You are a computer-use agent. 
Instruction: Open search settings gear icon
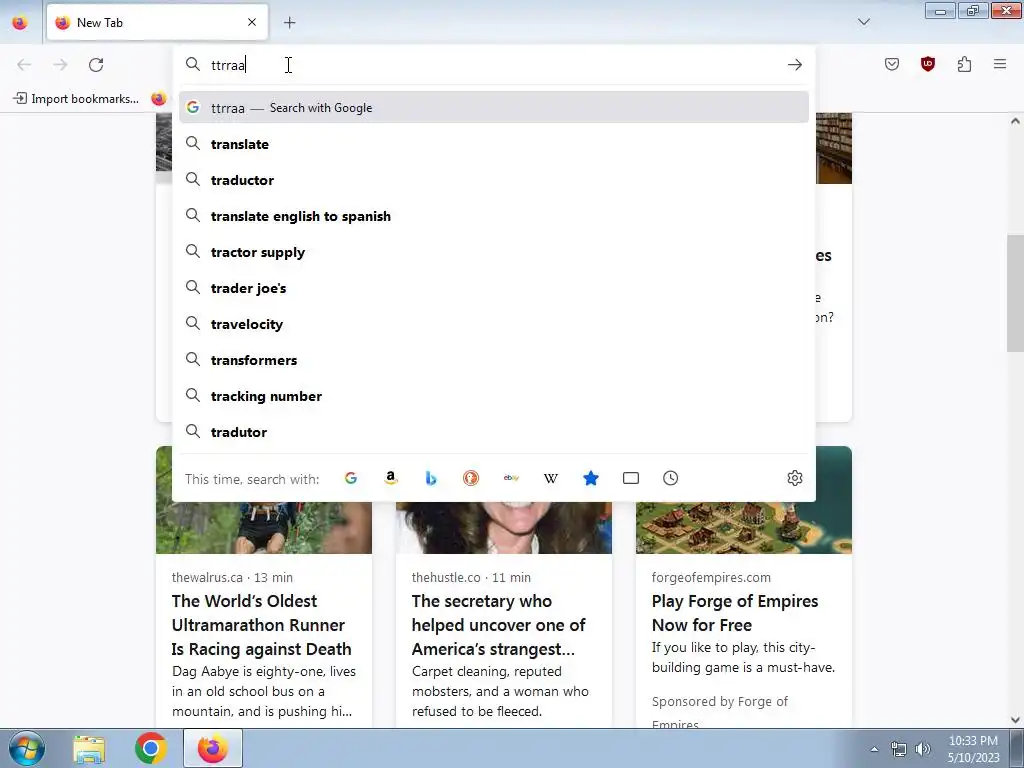795,478
